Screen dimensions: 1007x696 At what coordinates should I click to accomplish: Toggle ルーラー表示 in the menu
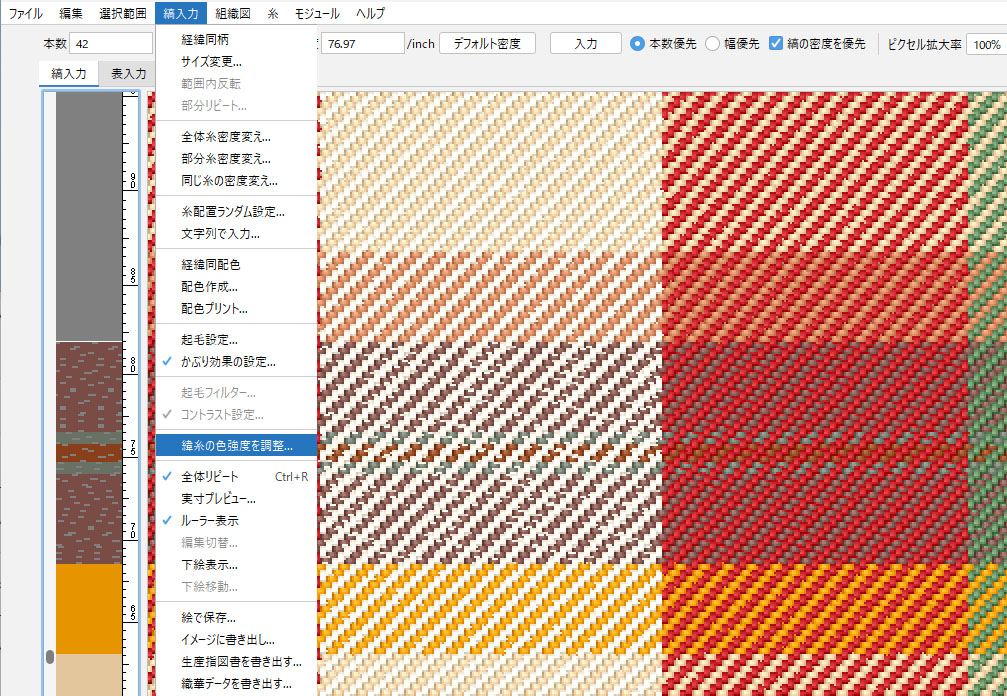tap(210, 521)
